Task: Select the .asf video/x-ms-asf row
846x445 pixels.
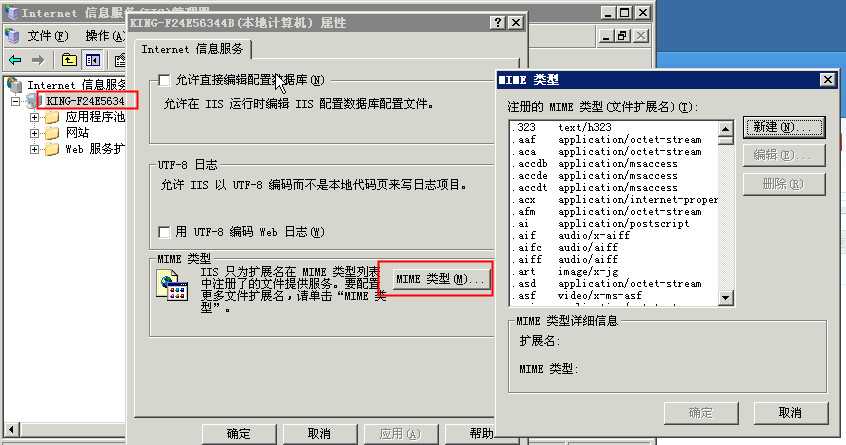Action: pyautogui.click(x=614, y=296)
